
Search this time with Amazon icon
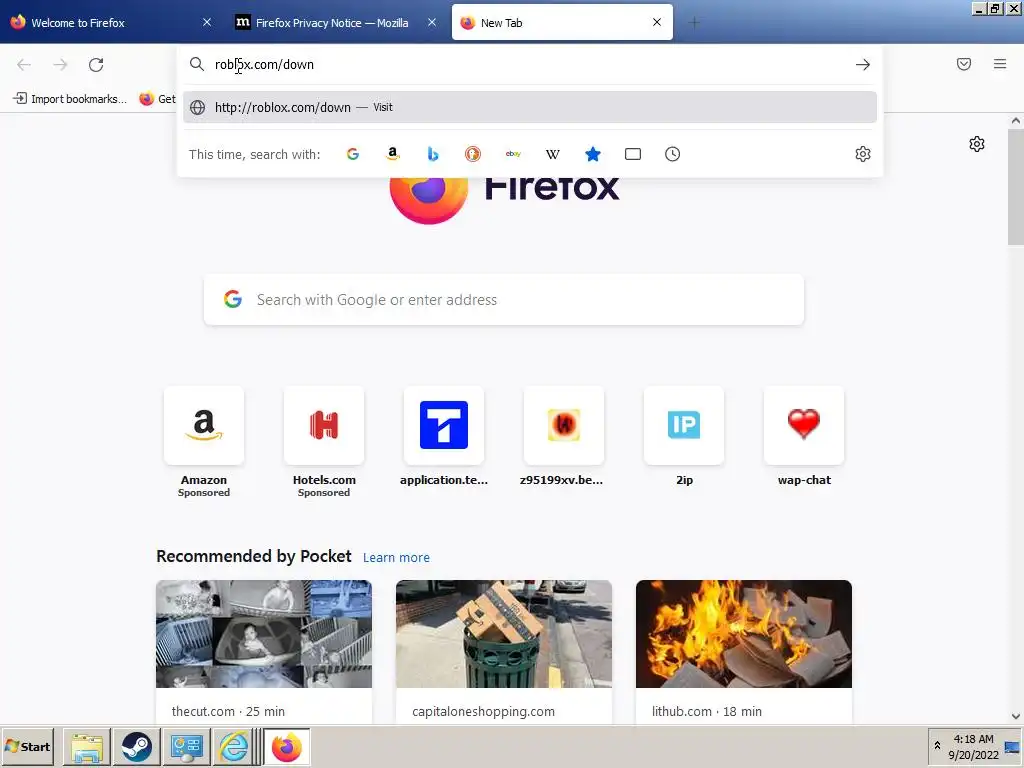tap(392, 154)
